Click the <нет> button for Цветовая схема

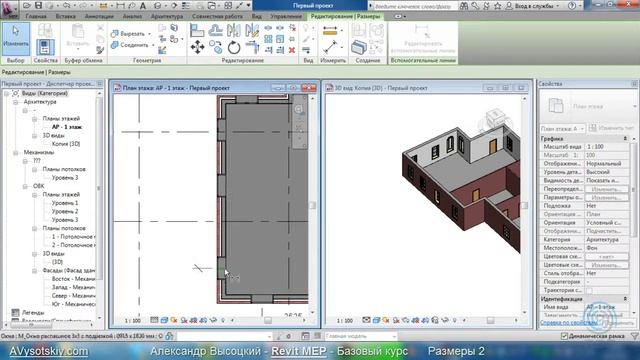607,257
